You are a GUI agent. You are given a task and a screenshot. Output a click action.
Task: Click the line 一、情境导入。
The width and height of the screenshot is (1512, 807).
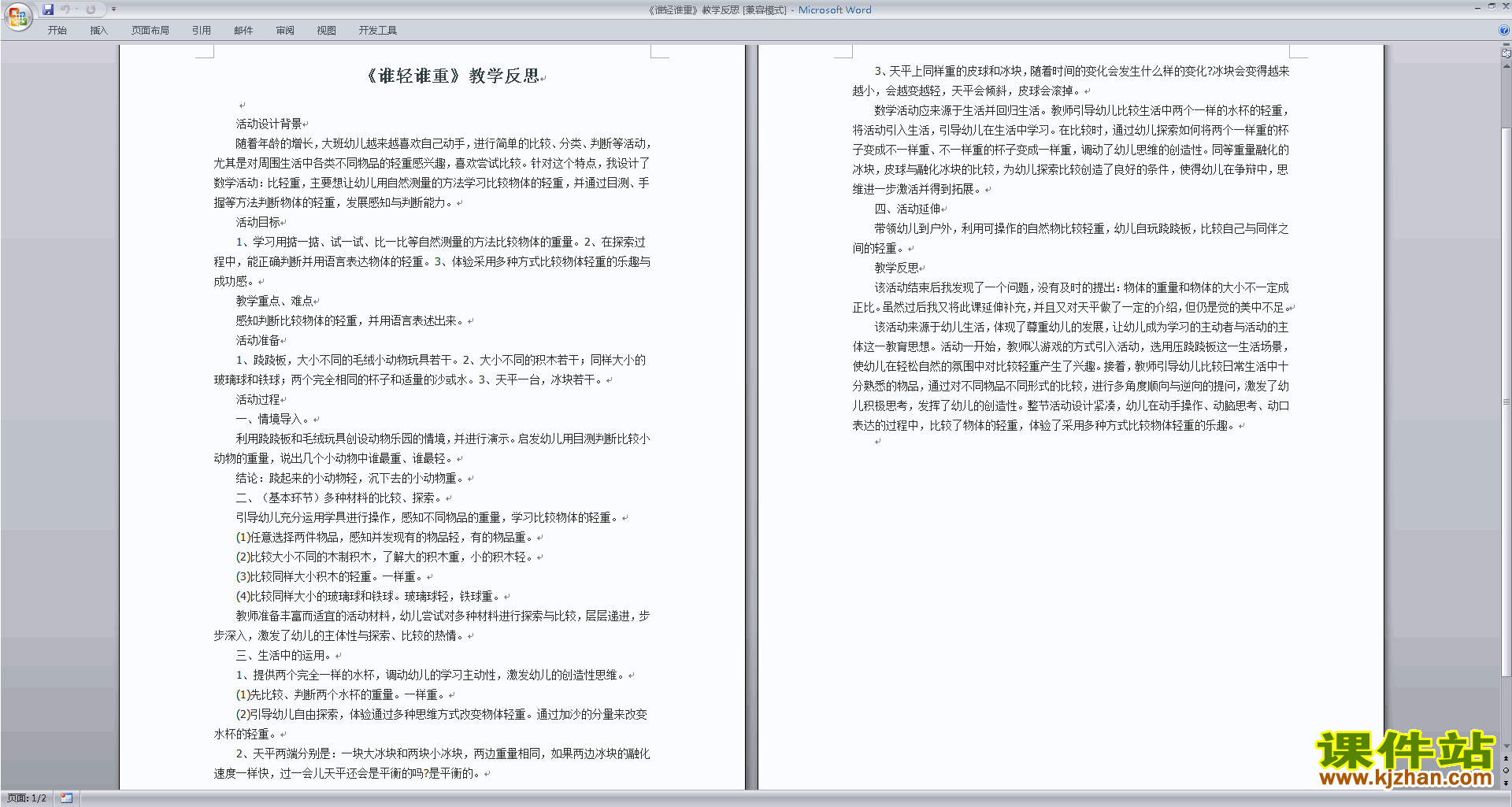click(x=275, y=419)
